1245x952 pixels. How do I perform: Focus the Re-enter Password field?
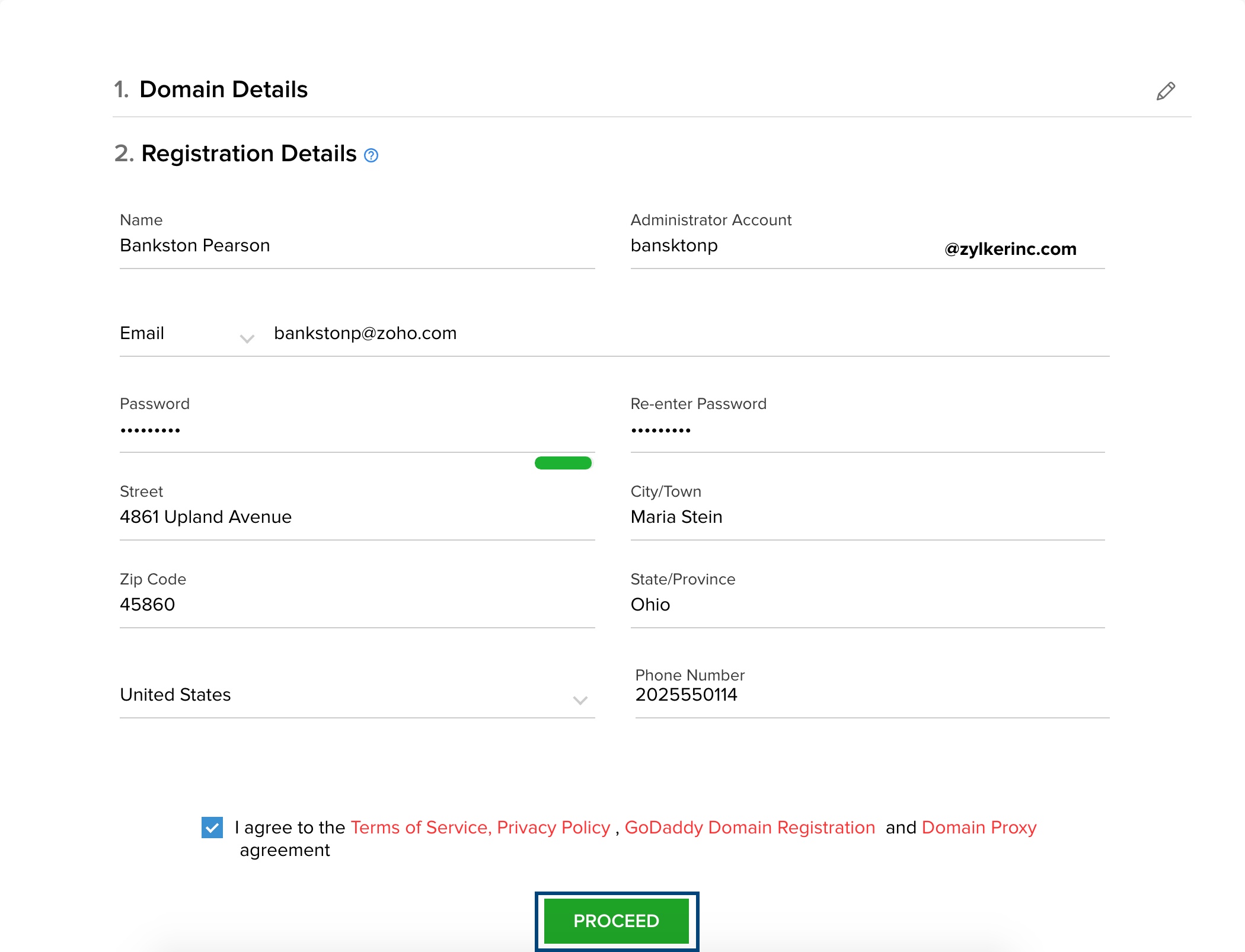coord(866,431)
